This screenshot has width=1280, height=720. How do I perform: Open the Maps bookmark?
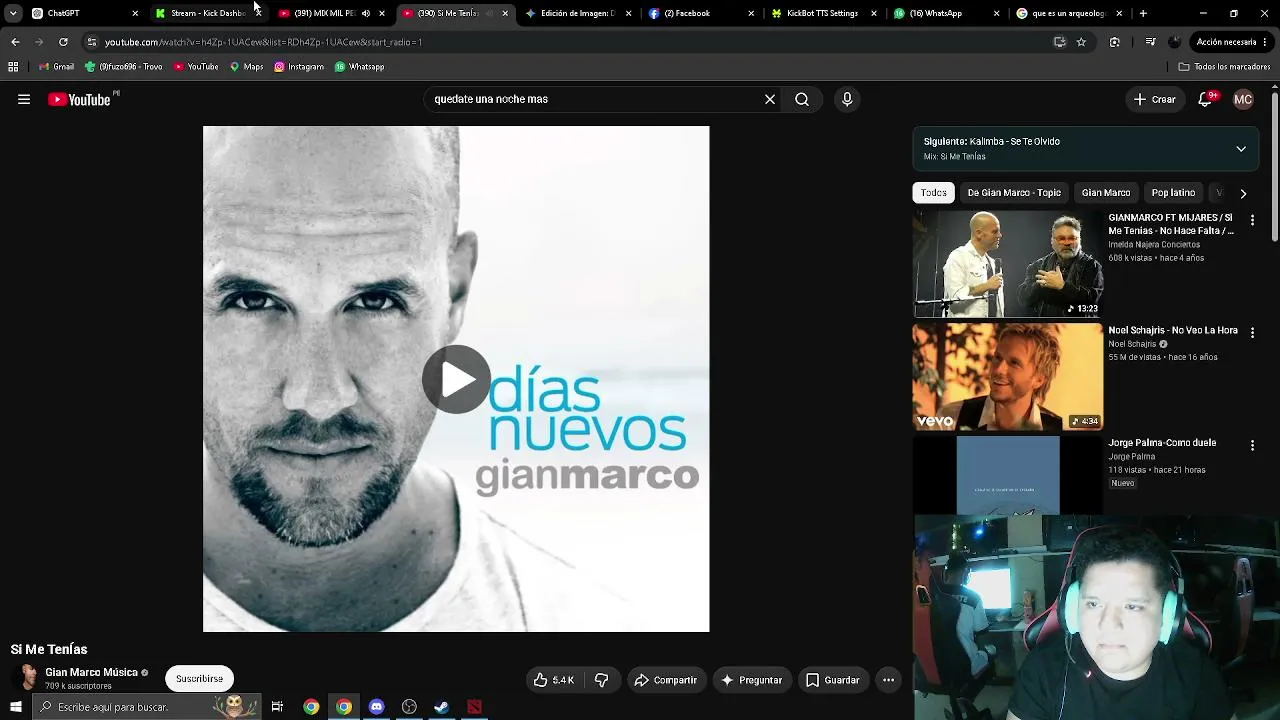(246, 67)
